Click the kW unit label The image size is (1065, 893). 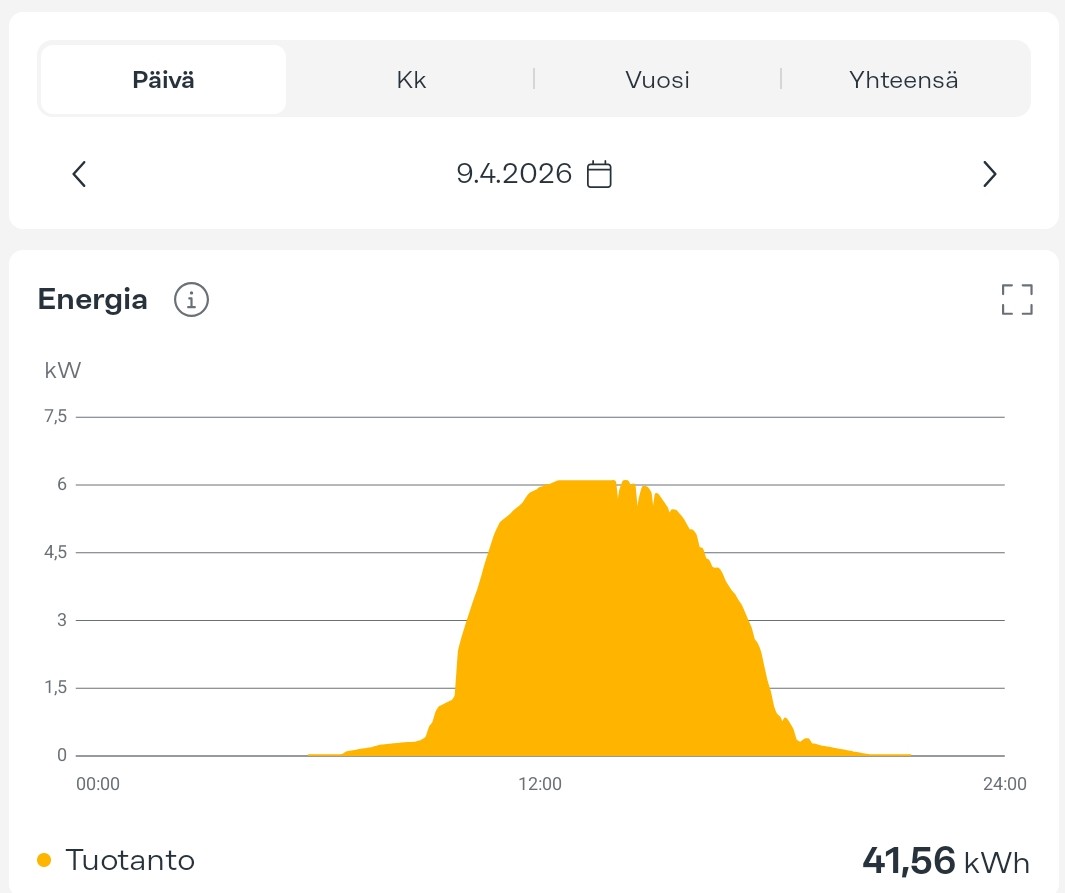tap(62, 371)
